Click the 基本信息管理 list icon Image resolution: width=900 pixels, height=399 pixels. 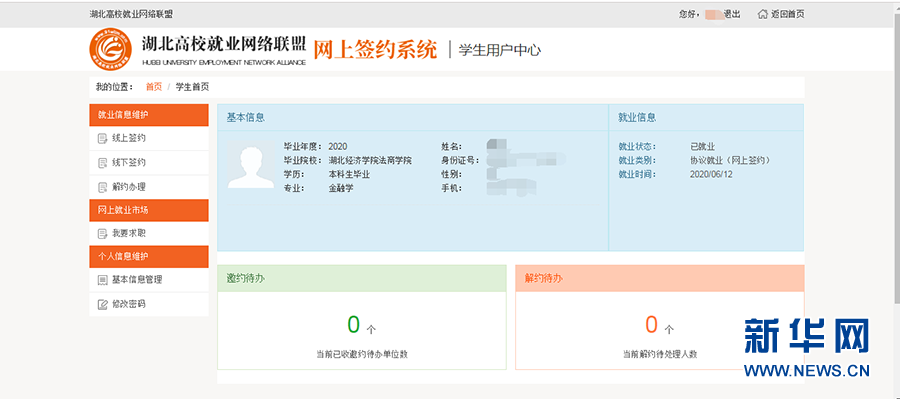coord(103,280)
